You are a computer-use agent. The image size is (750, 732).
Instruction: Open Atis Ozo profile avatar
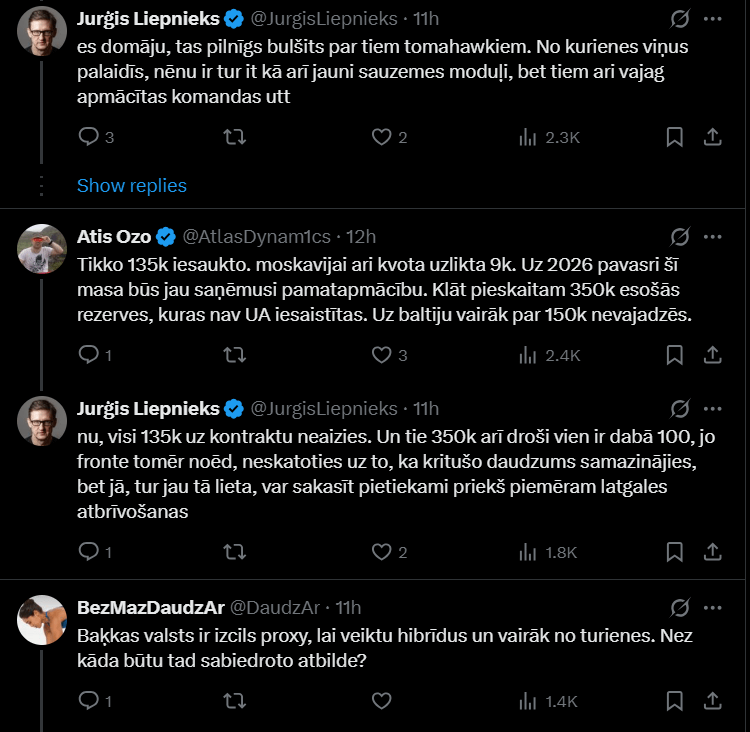[x=43, y=248]
